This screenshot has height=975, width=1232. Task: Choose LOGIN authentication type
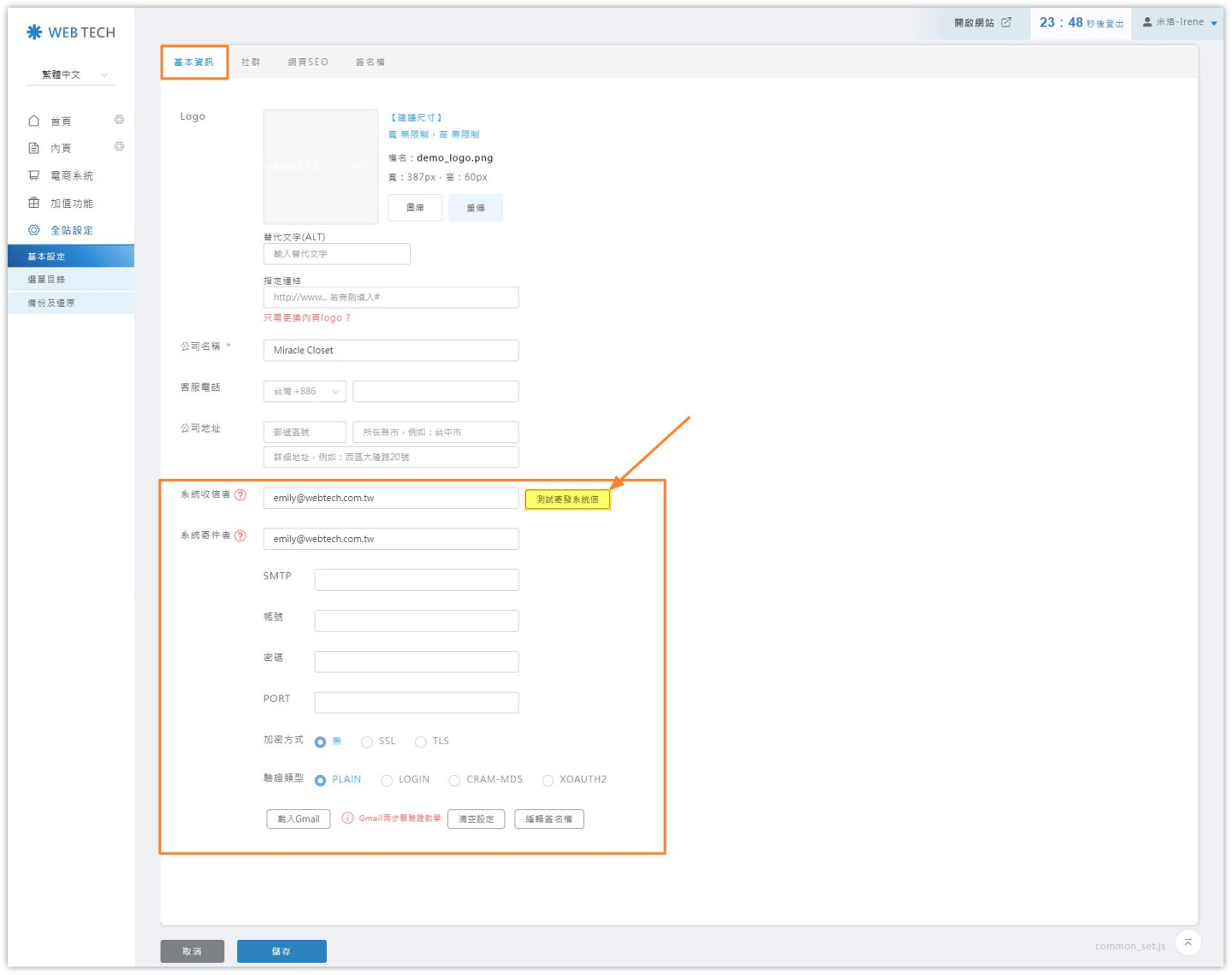tap(387, 780)
